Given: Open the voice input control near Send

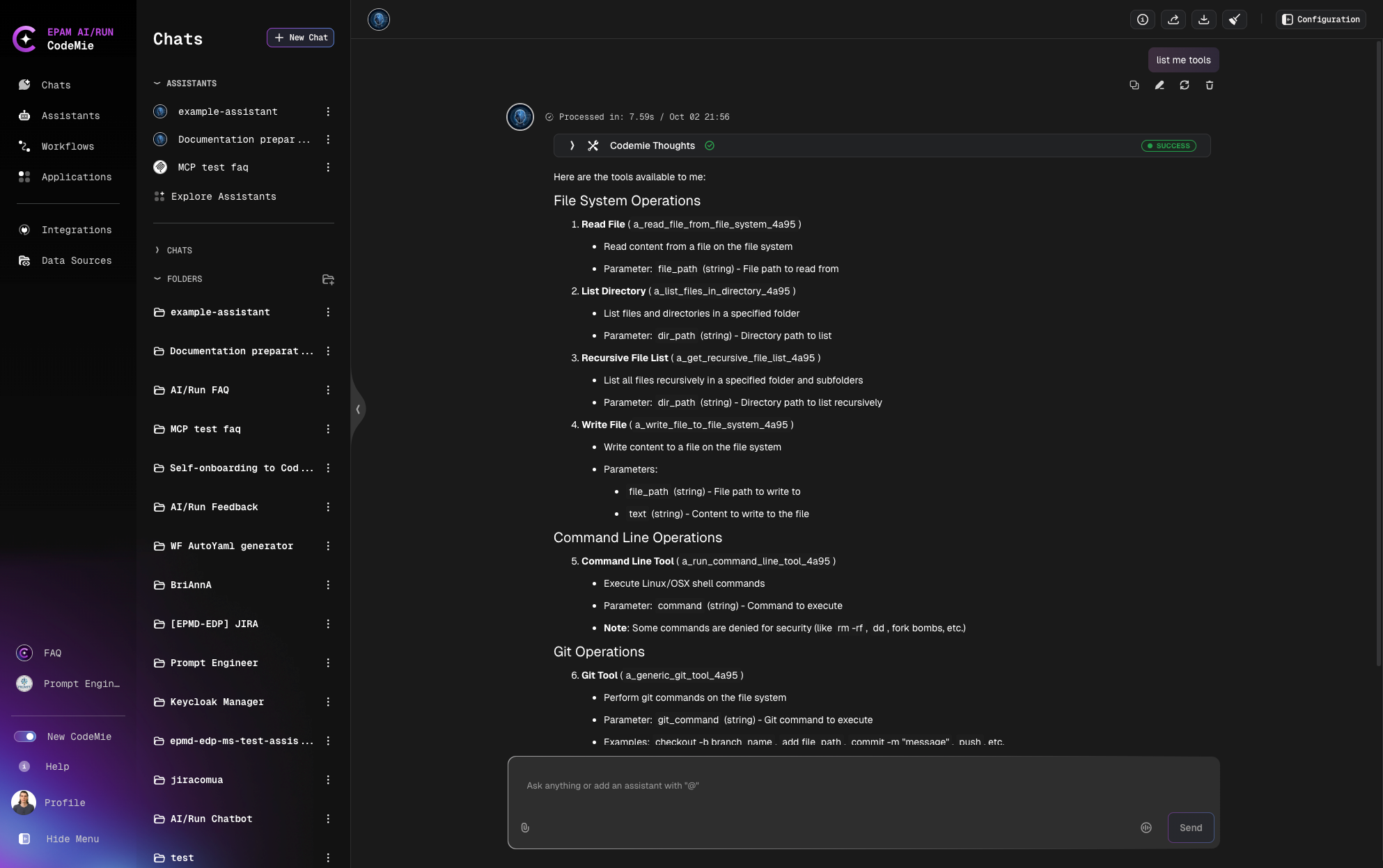Looking at the screenshot, I should (1146, 828).
